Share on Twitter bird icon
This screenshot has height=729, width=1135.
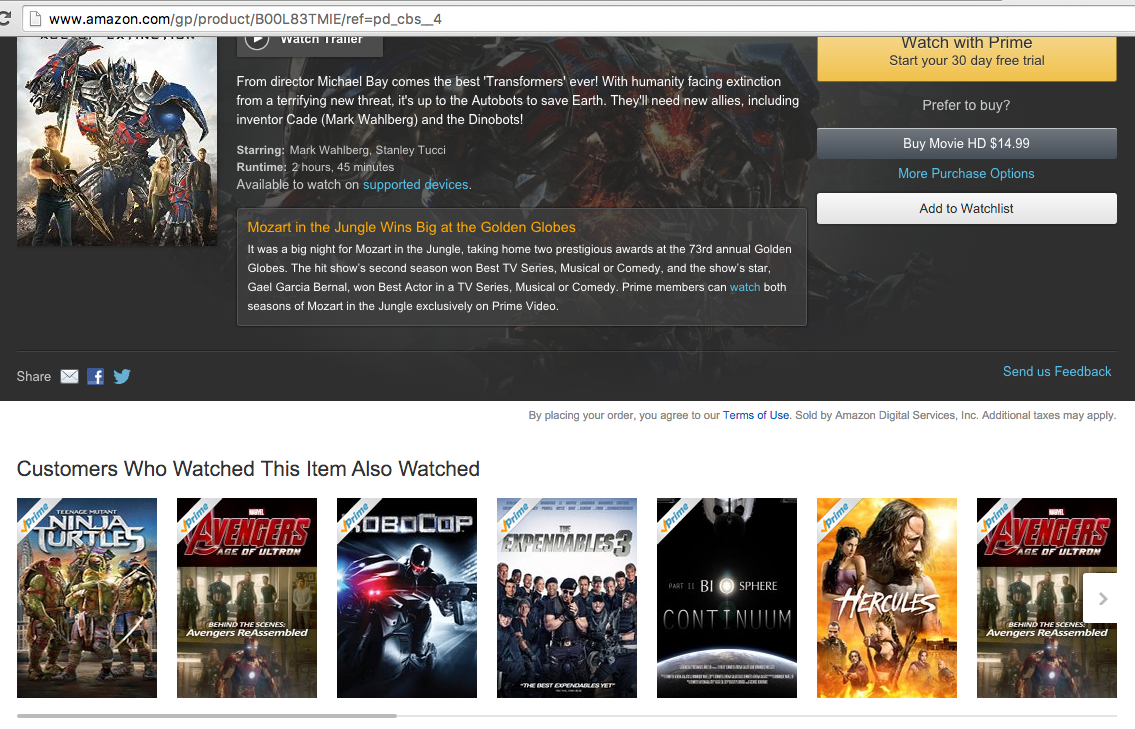click(122, 376)
